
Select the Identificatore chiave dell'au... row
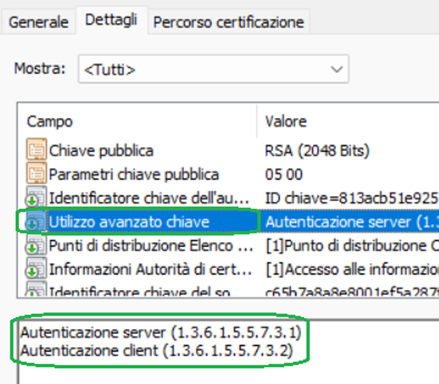[x=228, y=198]
